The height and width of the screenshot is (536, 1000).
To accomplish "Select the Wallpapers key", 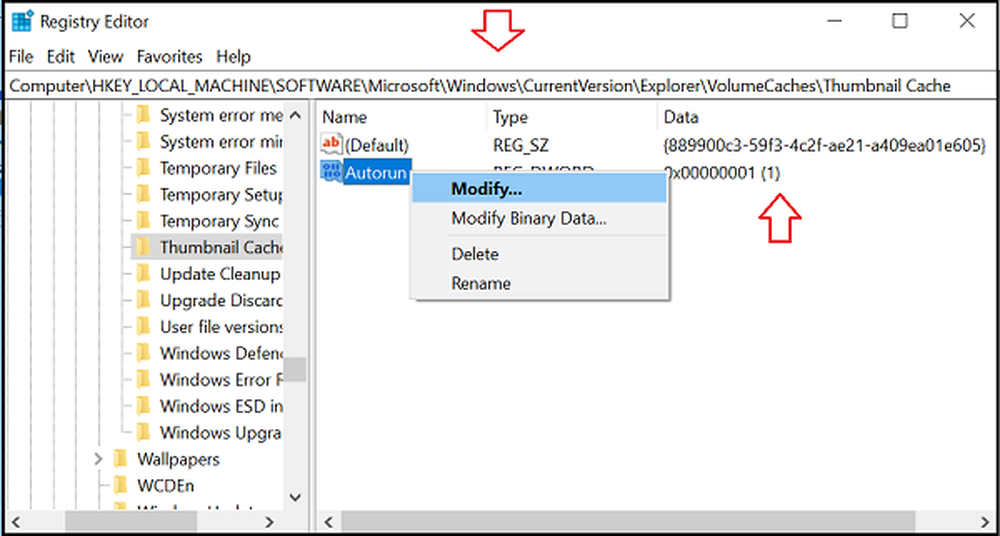I will [x=179, y=459].
